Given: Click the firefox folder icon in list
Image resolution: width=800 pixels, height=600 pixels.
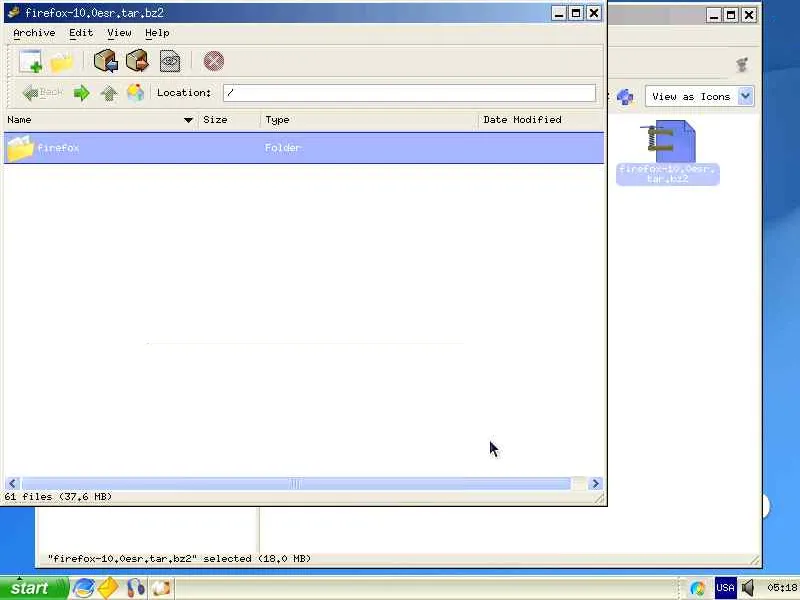Looking at the screenshot, I should tap(20, 148).
